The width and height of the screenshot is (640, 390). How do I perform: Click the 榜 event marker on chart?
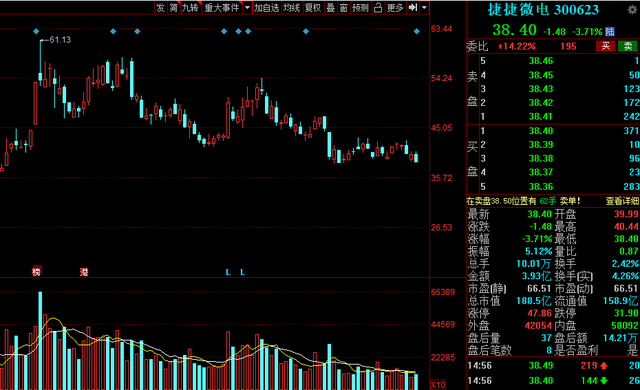tap(36, 272)
